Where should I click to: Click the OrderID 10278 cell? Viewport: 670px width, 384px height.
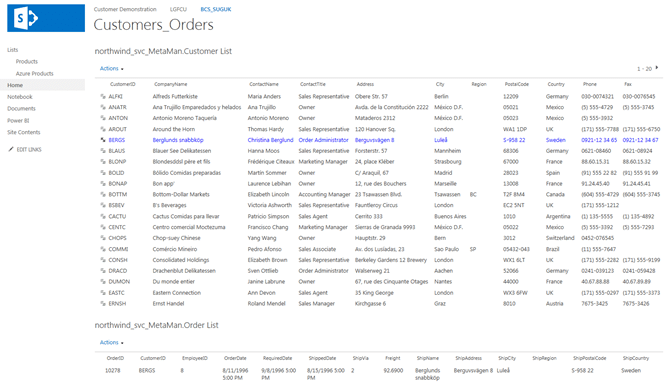pyautogui.click(x=113, y=370)
